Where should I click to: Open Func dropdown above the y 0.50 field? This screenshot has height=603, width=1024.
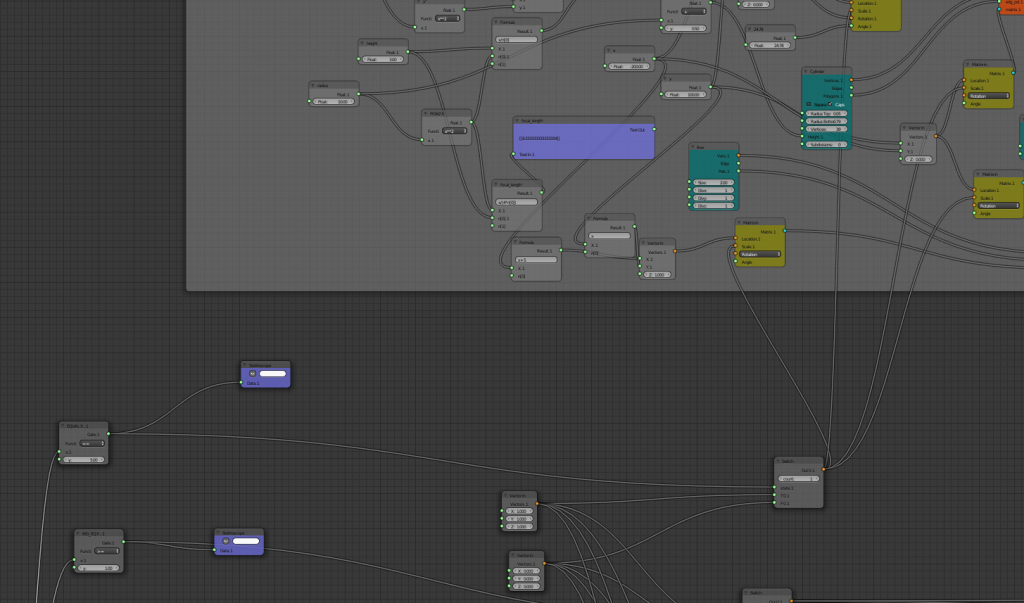(x=694, y=11)
